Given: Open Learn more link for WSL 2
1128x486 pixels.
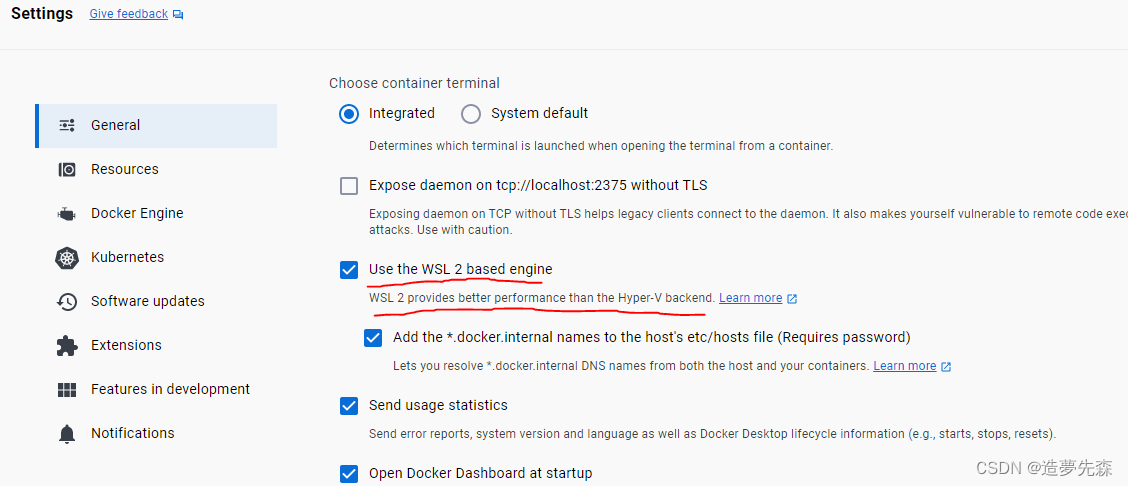Looking at the screenshot, I should tap(751, 298).
